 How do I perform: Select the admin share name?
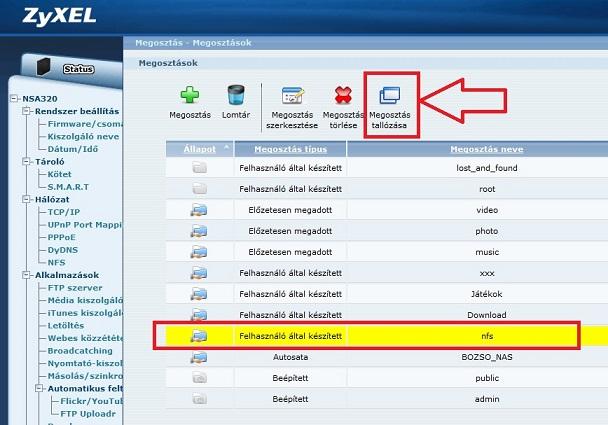[487, 399]
